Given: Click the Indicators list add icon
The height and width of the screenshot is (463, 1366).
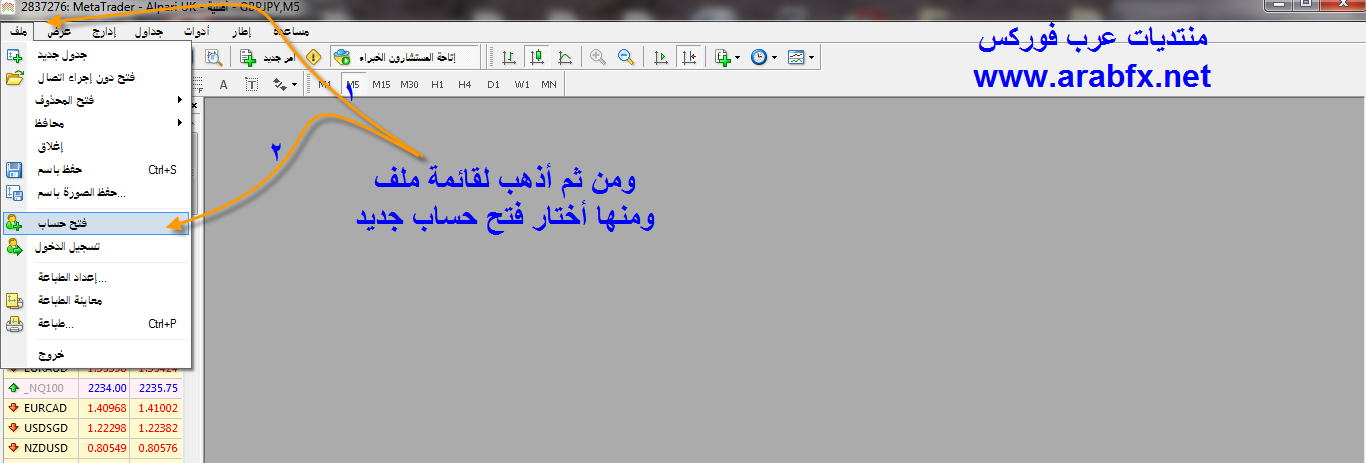Looking at the screenshot, I should coord(723,58).
